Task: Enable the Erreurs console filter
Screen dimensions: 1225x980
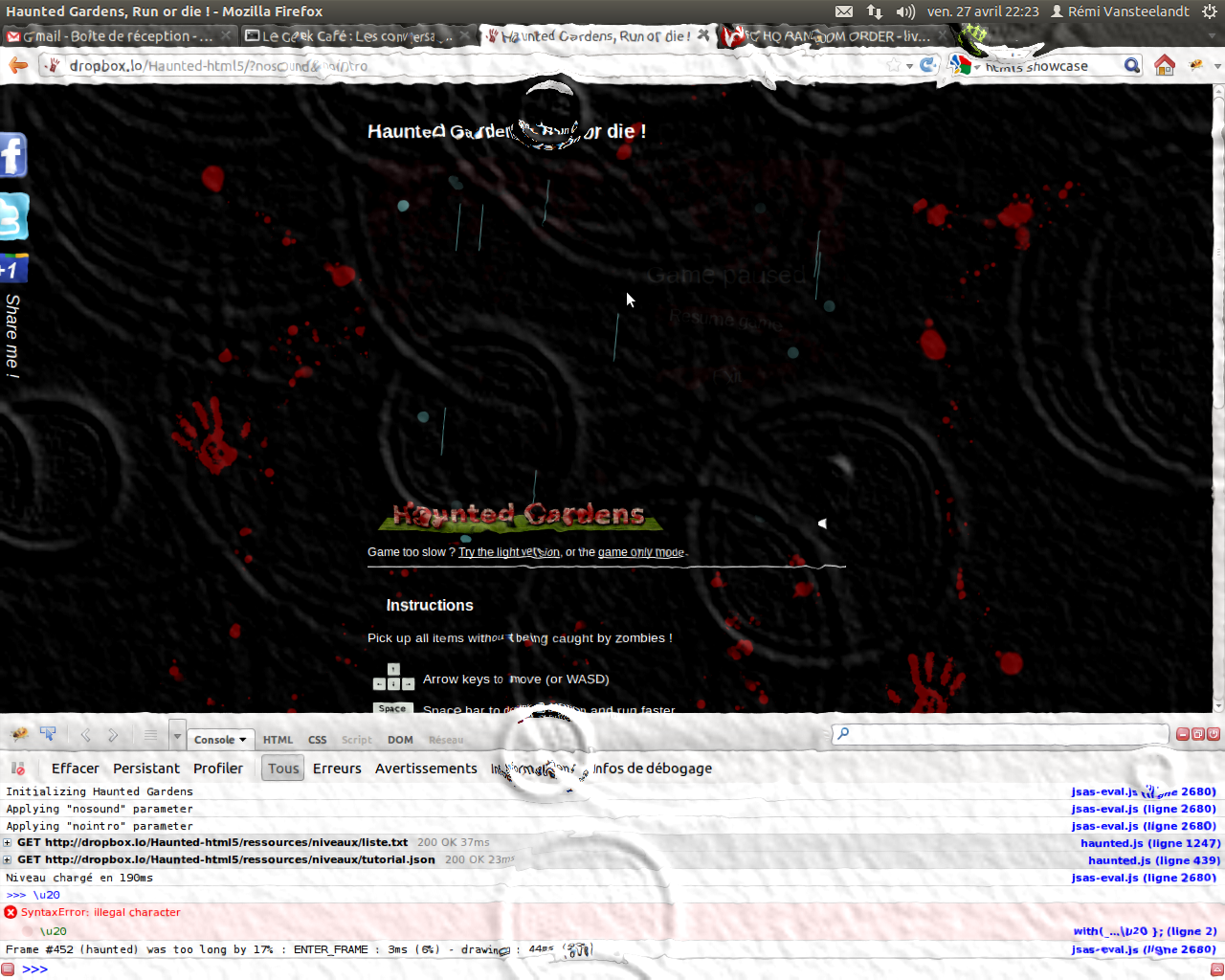Action: (x=337, y=768)
